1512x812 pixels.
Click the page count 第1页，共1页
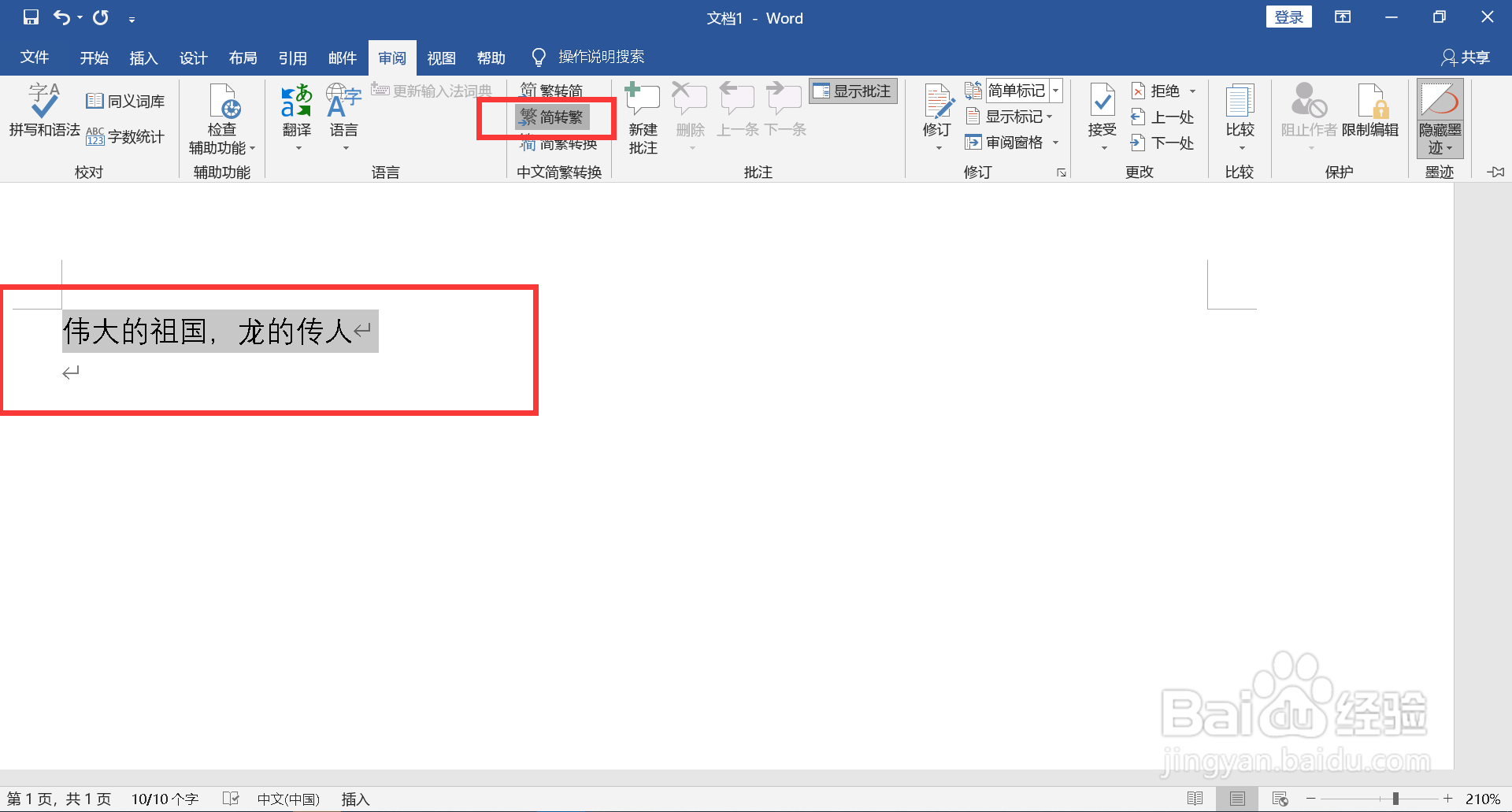click(x=59, y=799)
